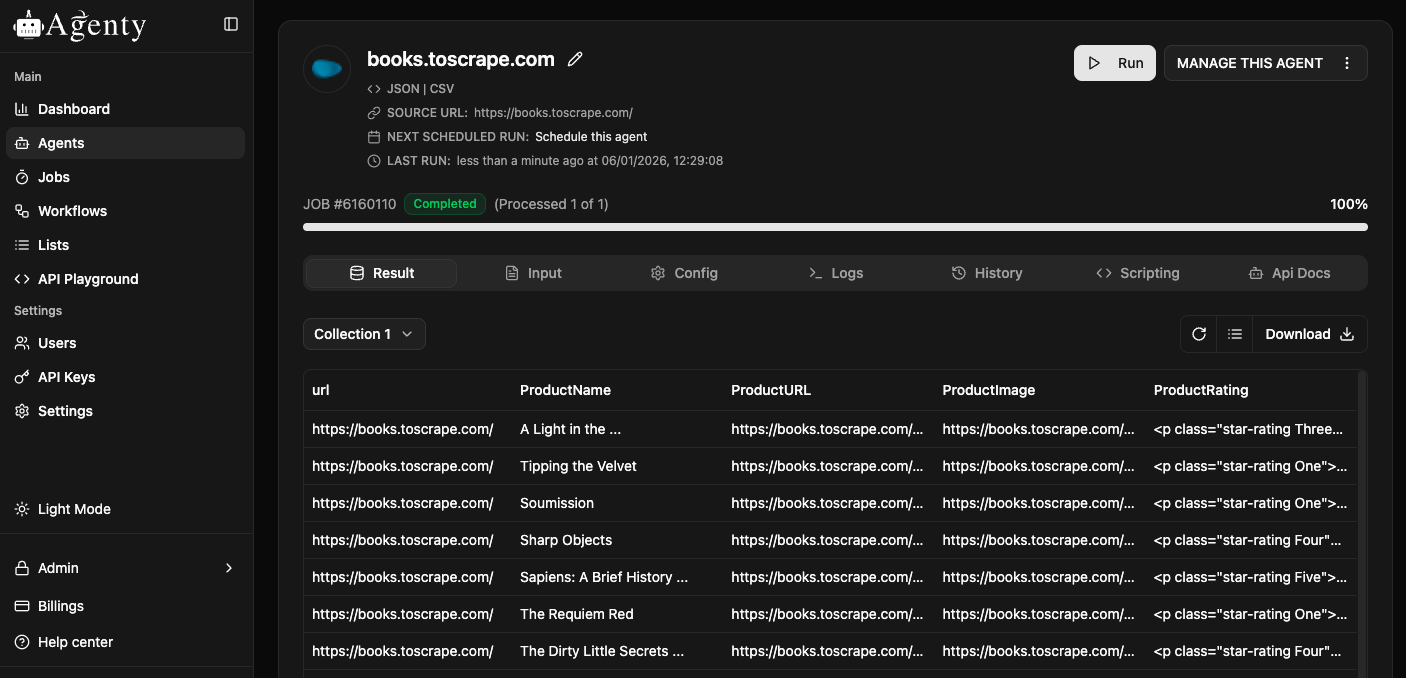Refresh the results table
The width and height of the screenshot is (1406, 678).
point(1199,334)
